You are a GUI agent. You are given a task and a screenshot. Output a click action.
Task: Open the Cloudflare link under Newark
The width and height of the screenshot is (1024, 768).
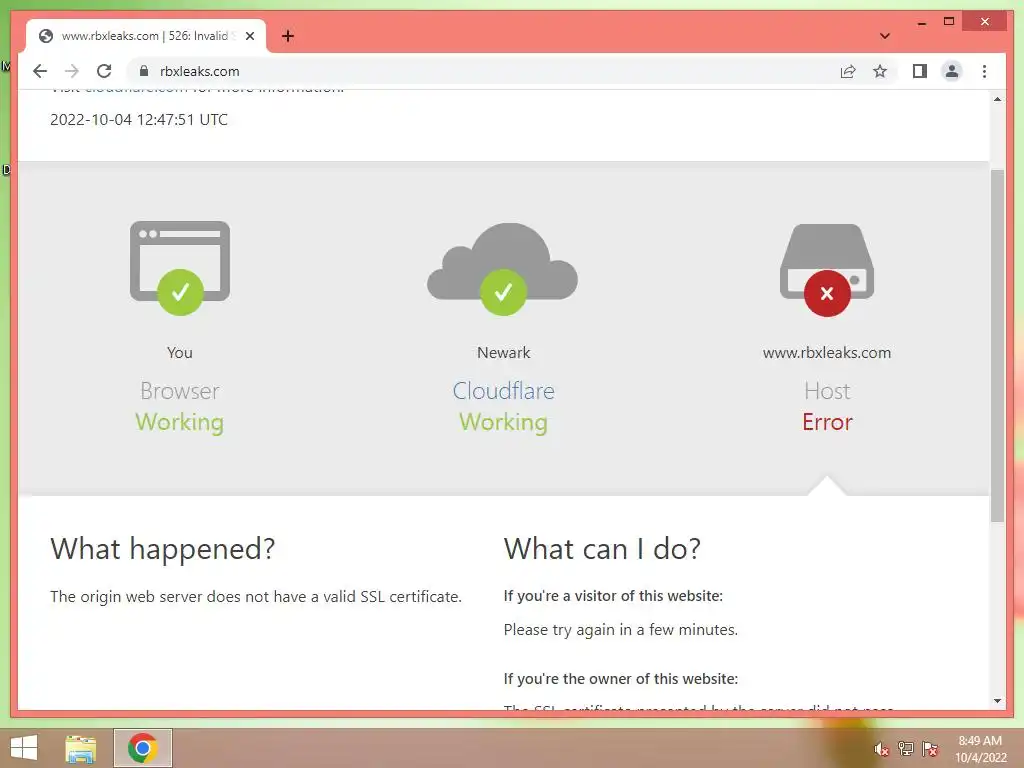click(504, 391)
